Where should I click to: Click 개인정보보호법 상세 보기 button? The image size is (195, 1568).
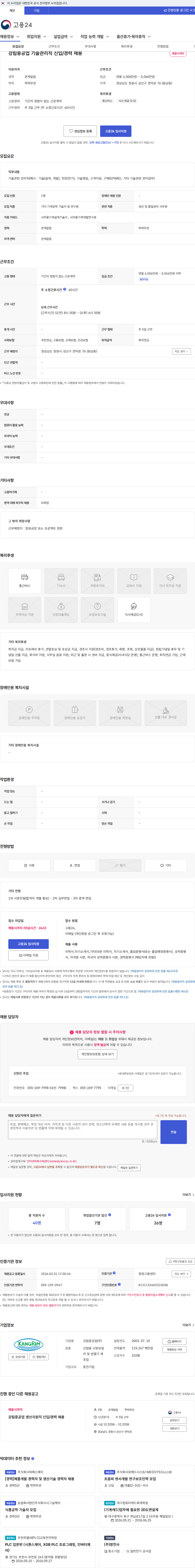pyautogui.click(x=97, y=1054)
